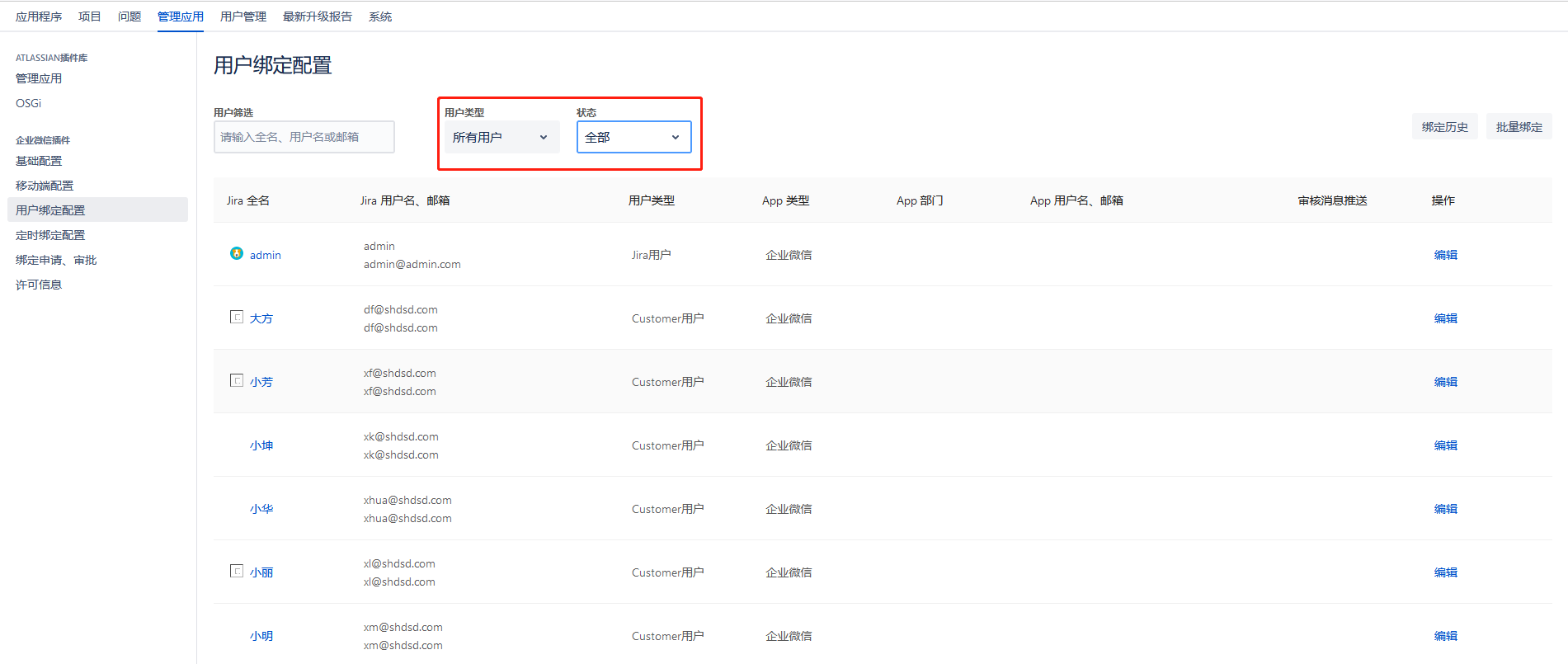Click the admin user avatar icon
This screenshot has width=1568, height=664.
[x=237, y=254]
